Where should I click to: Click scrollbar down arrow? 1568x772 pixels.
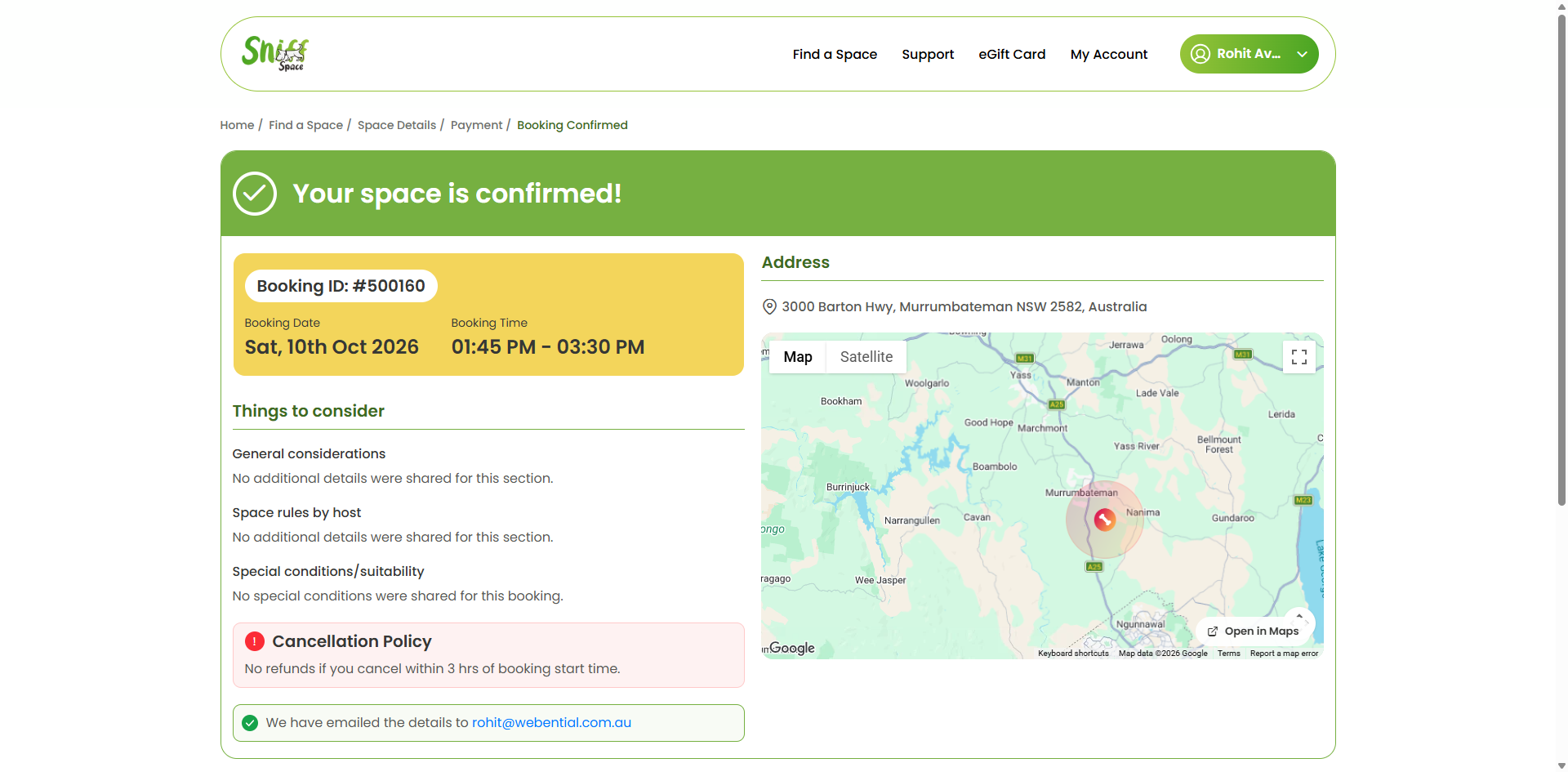1561,765
